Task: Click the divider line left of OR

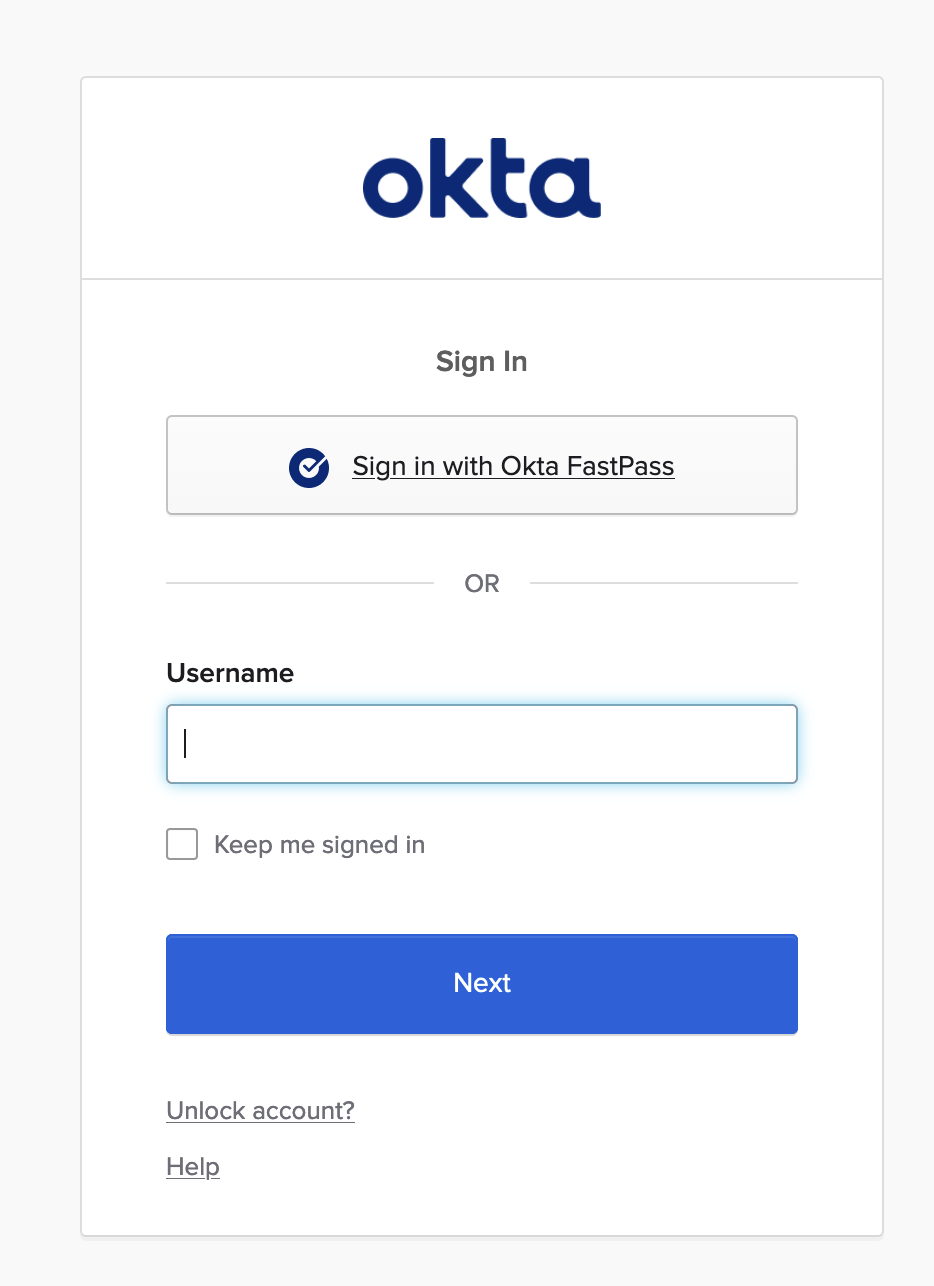Action: point(300,583)
